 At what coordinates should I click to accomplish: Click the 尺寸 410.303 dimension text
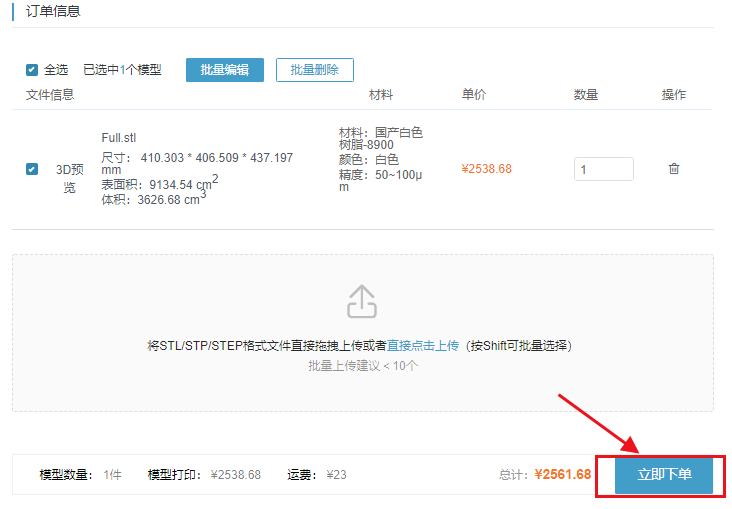197,163
